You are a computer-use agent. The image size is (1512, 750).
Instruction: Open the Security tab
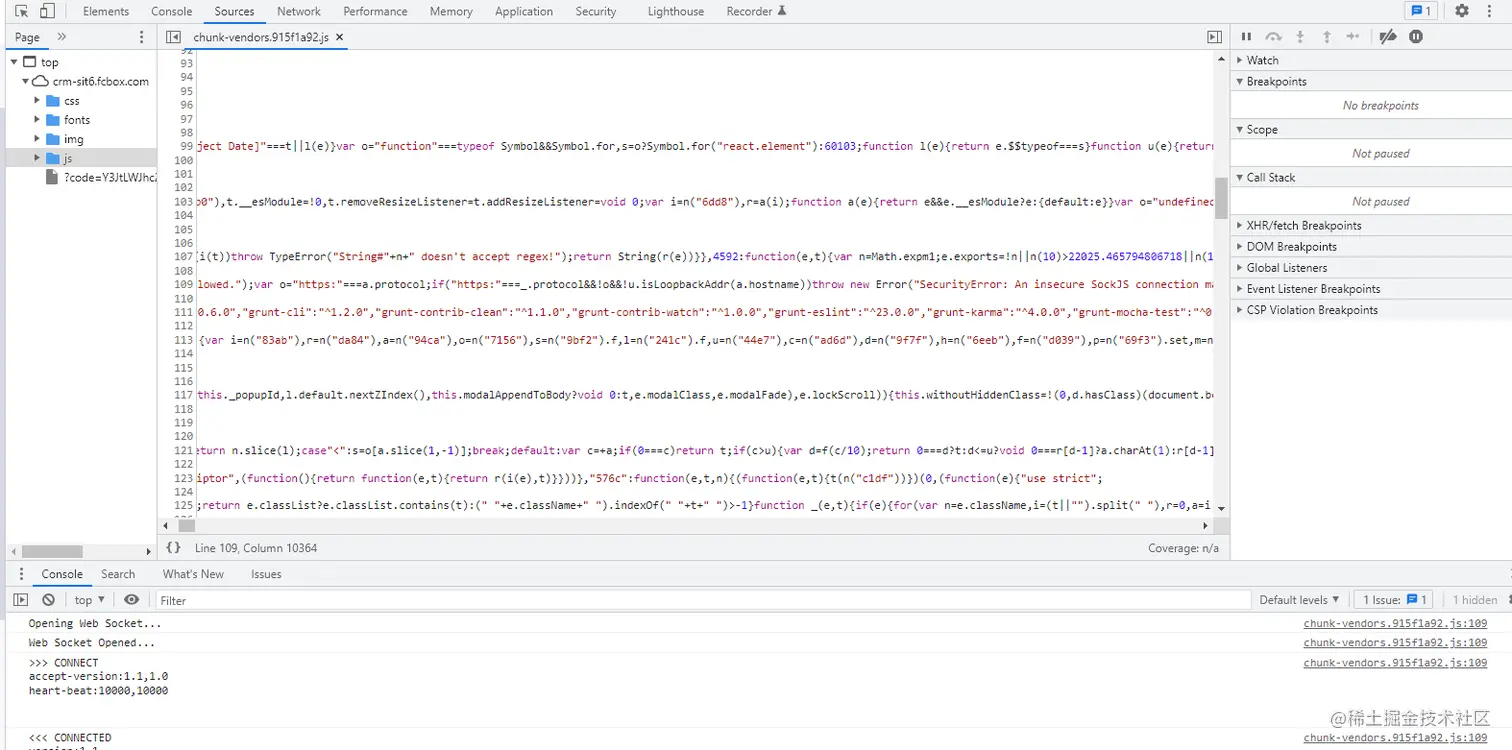pyautogui.click(x=596, y=11)
